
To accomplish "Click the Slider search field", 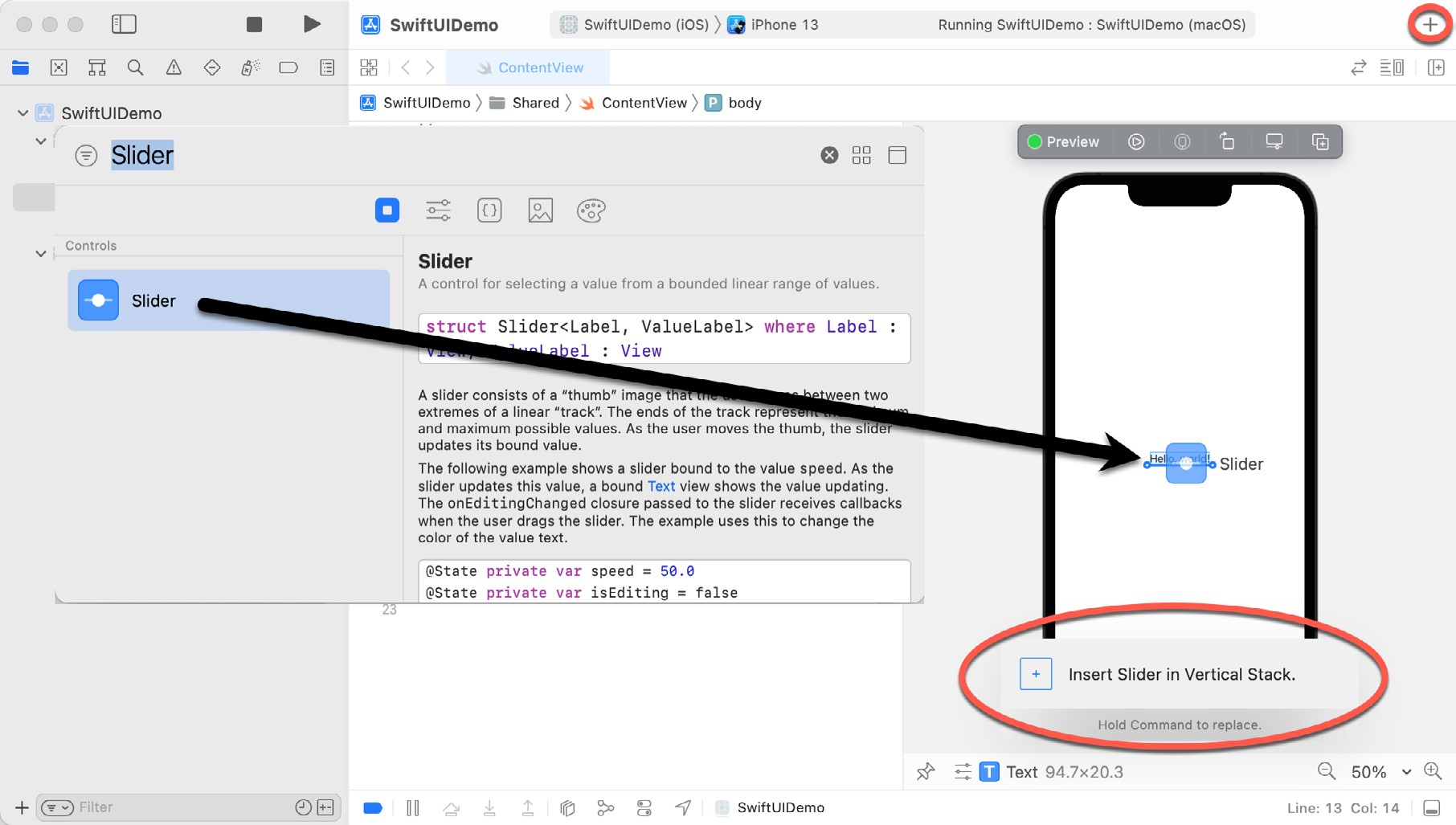I will 458,155.
